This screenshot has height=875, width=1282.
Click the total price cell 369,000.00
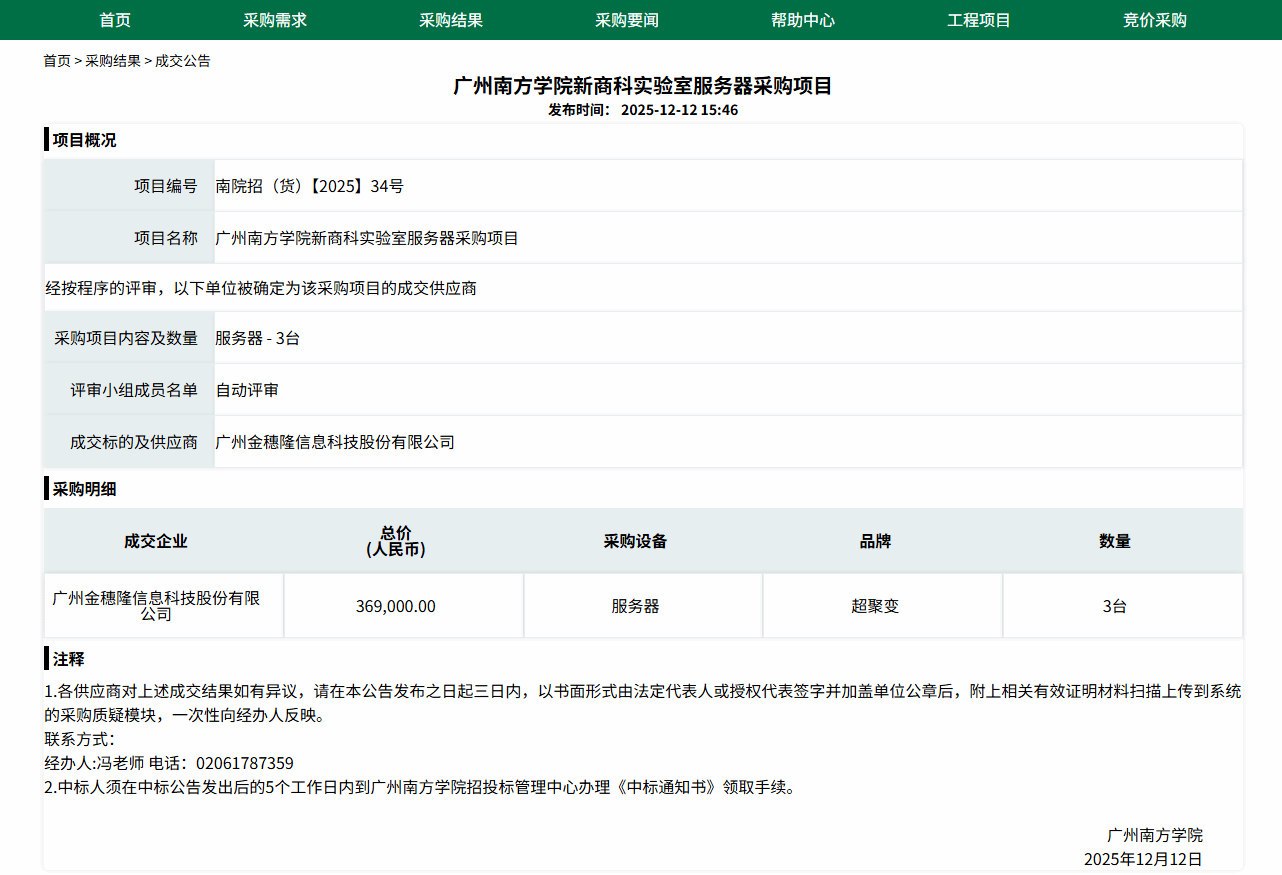coord(395,606)
